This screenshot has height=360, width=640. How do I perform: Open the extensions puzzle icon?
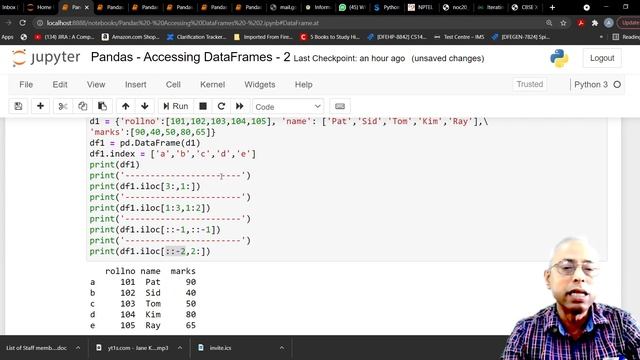pos(595,23)
